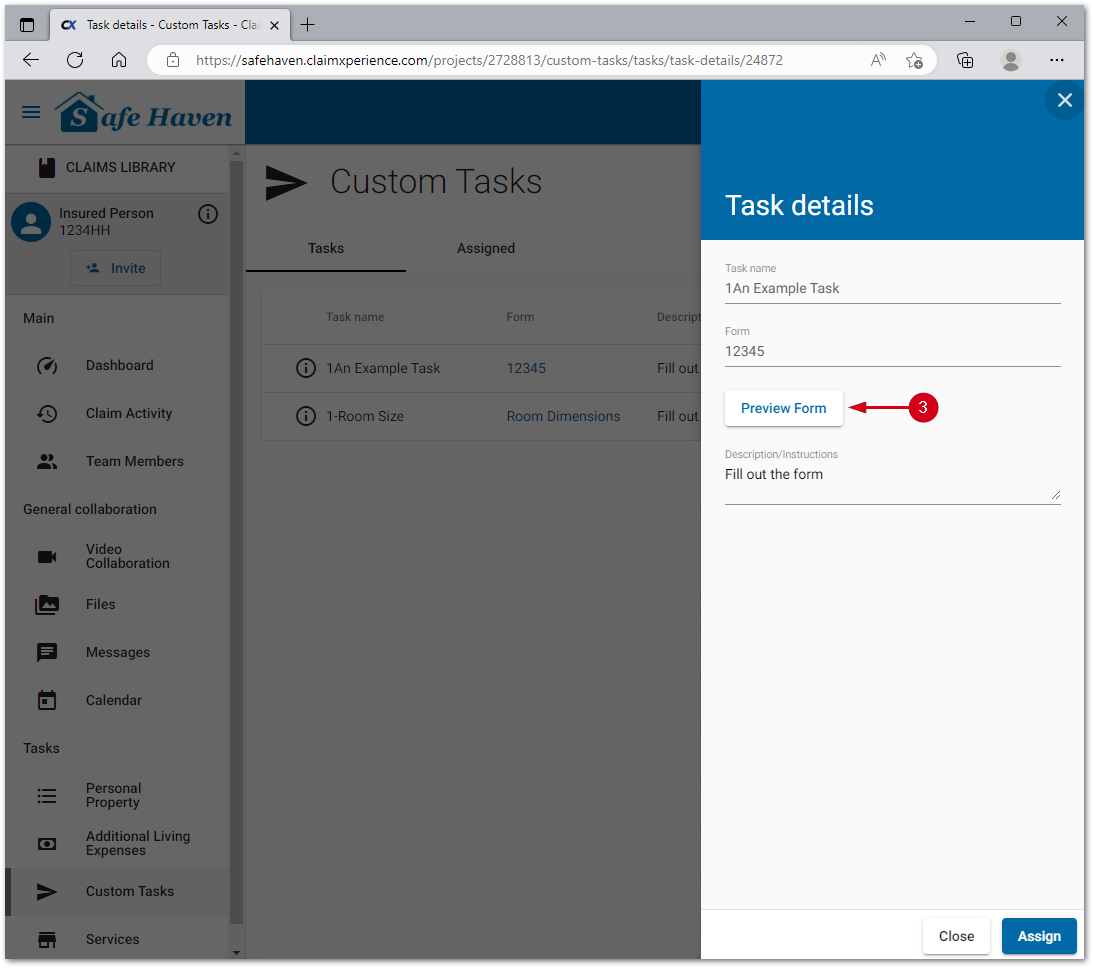Click the Claim Activity history icon

[47, 414]
